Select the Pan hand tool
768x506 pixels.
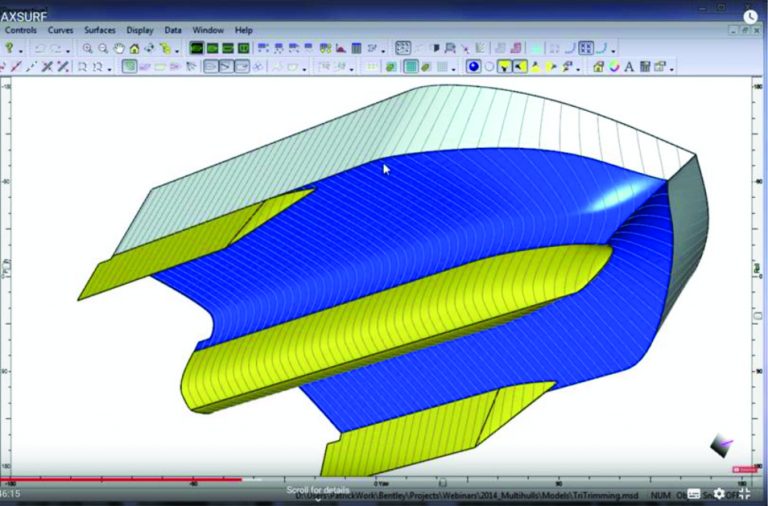[118, 48]
